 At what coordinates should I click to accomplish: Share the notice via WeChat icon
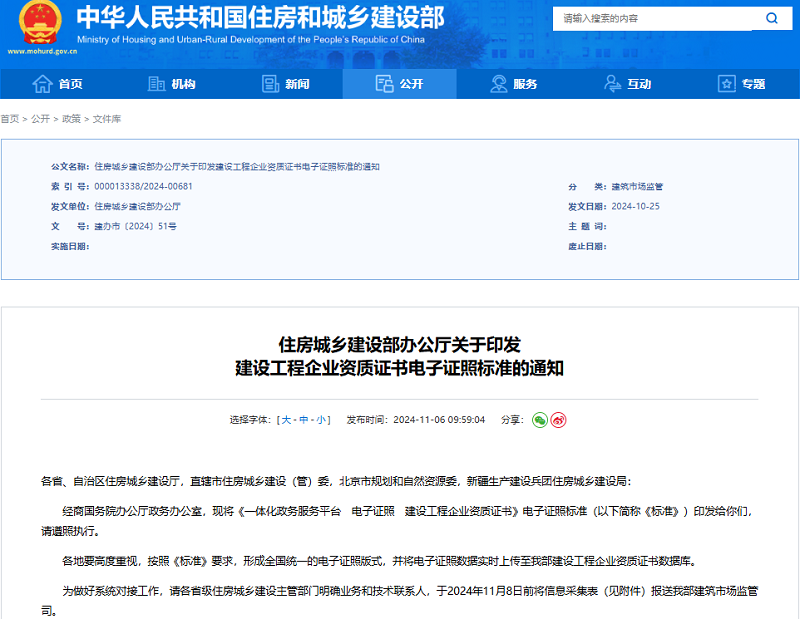(541, 420)
